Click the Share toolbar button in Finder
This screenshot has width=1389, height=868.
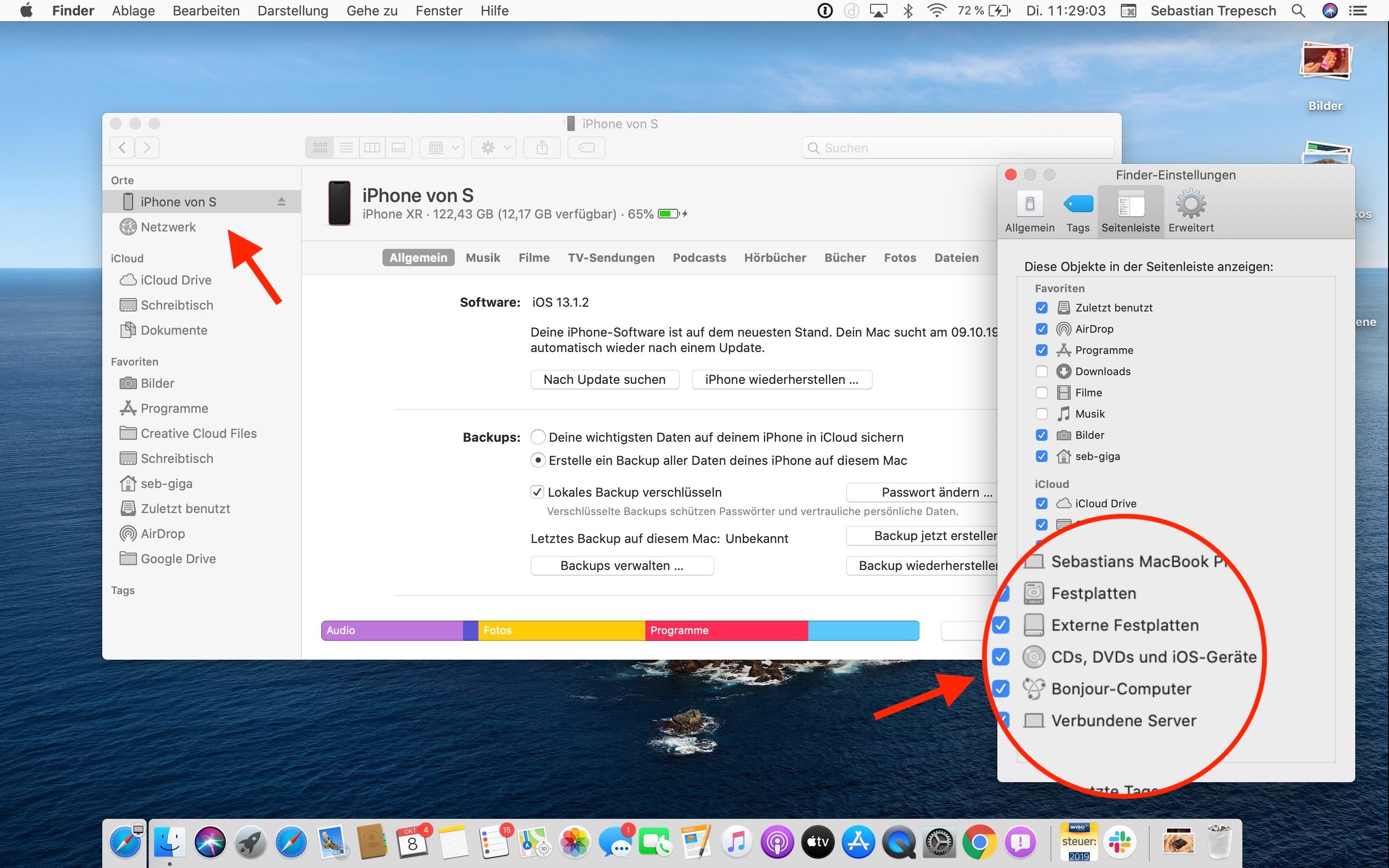[542, 148]
